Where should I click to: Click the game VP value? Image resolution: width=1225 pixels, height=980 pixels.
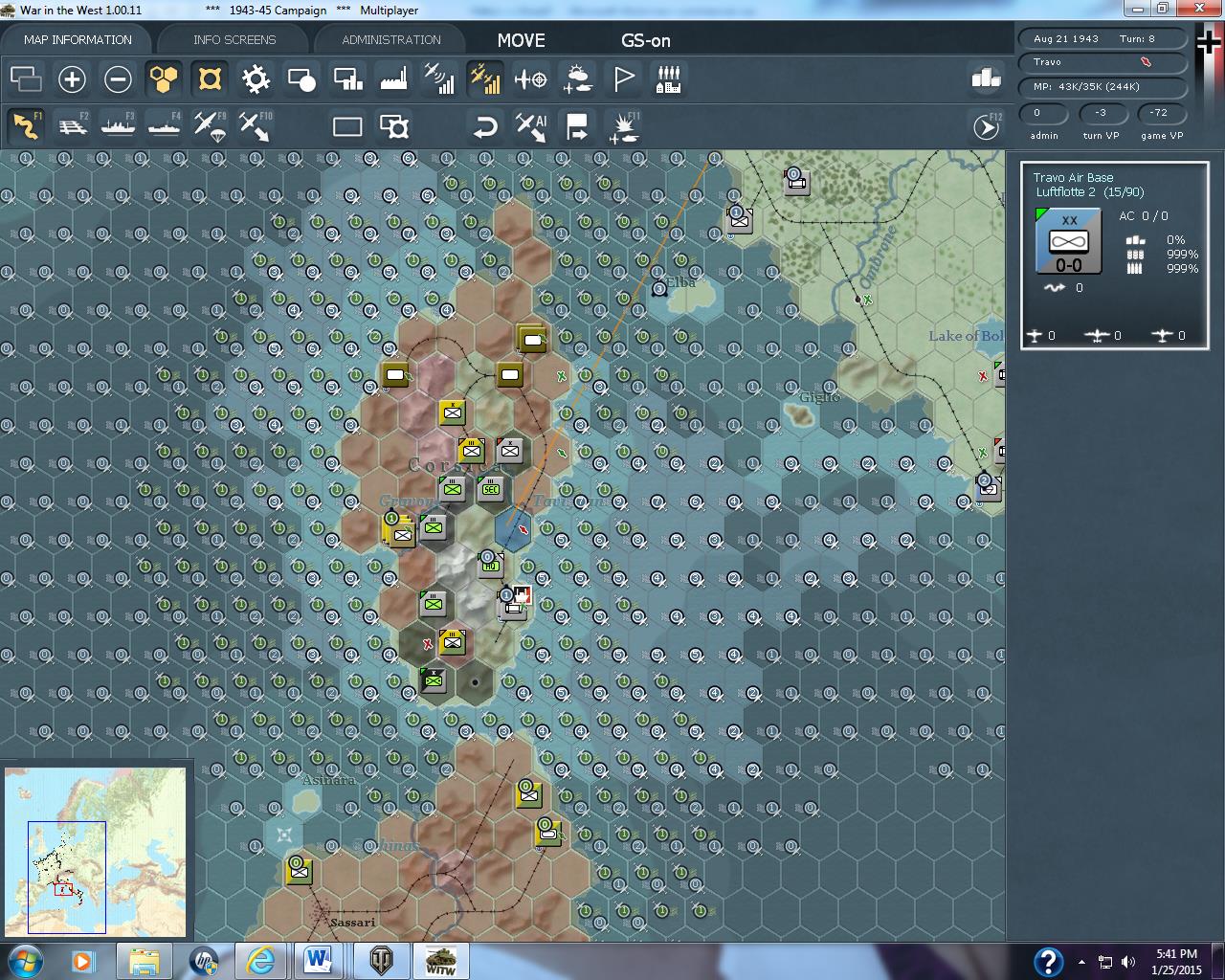1160,113
